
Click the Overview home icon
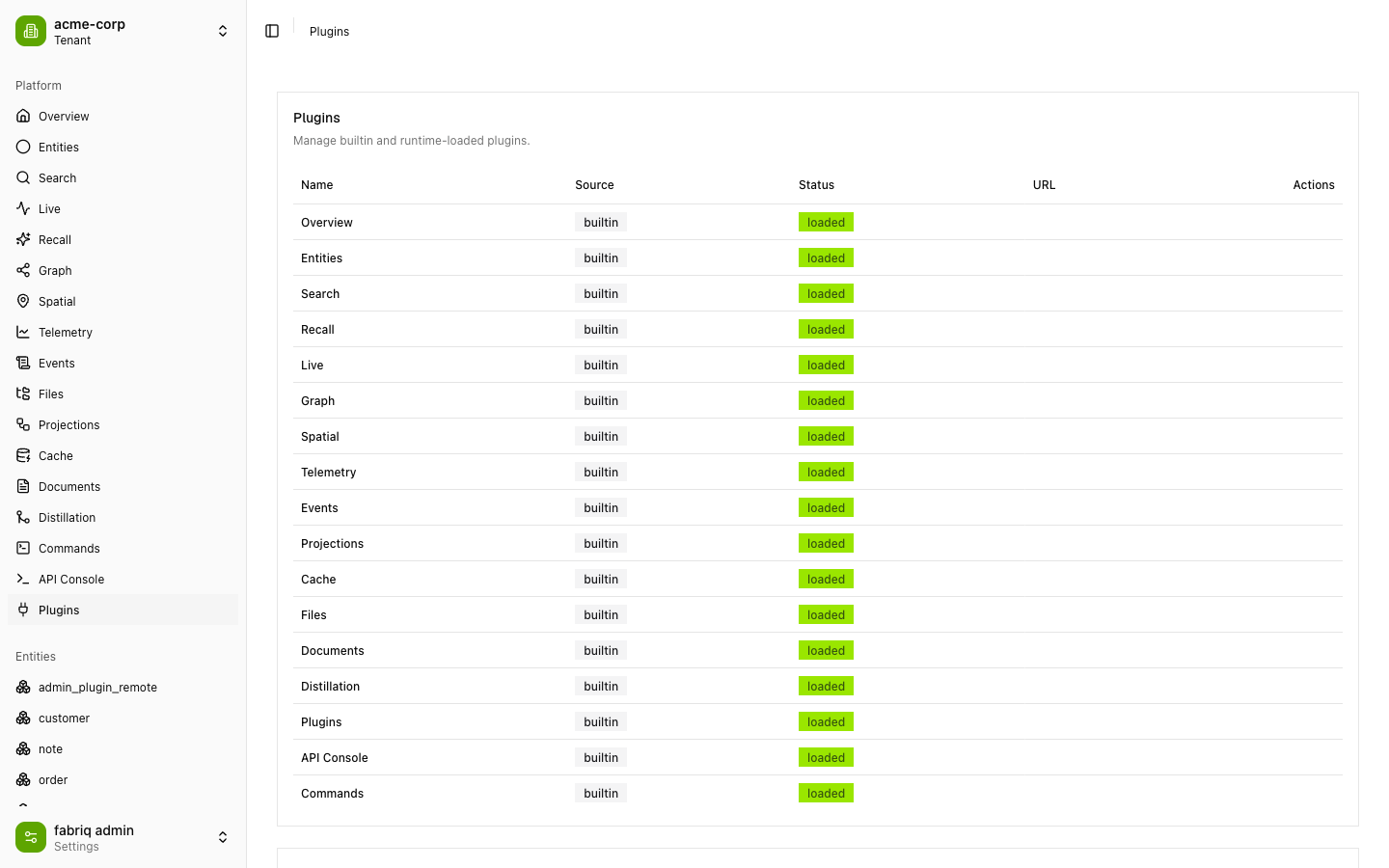tap(23, 116)
